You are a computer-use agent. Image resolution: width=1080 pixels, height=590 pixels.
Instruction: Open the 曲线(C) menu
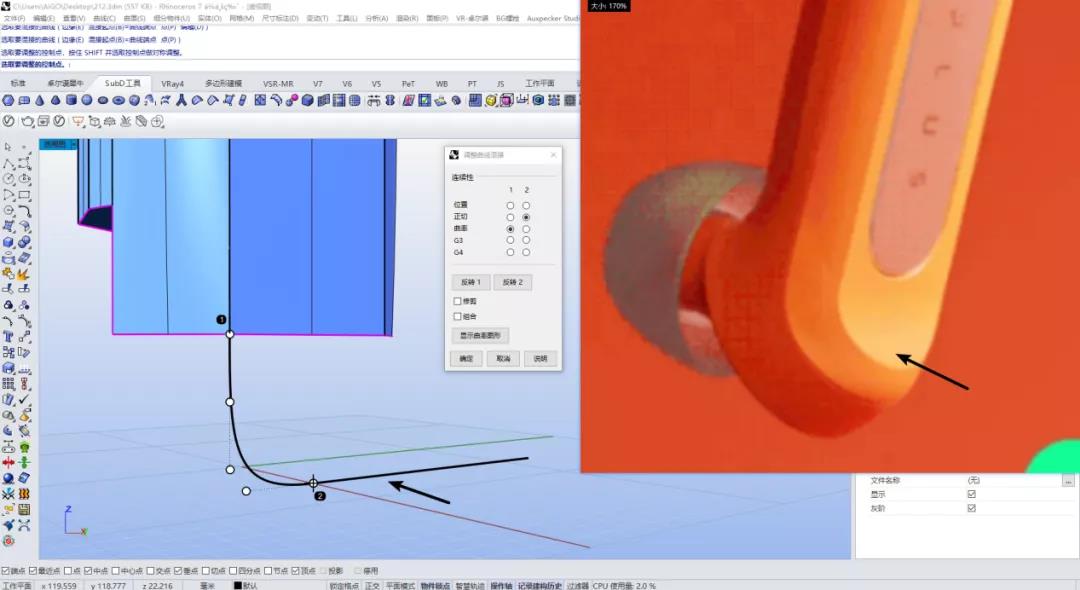[103, 19]
